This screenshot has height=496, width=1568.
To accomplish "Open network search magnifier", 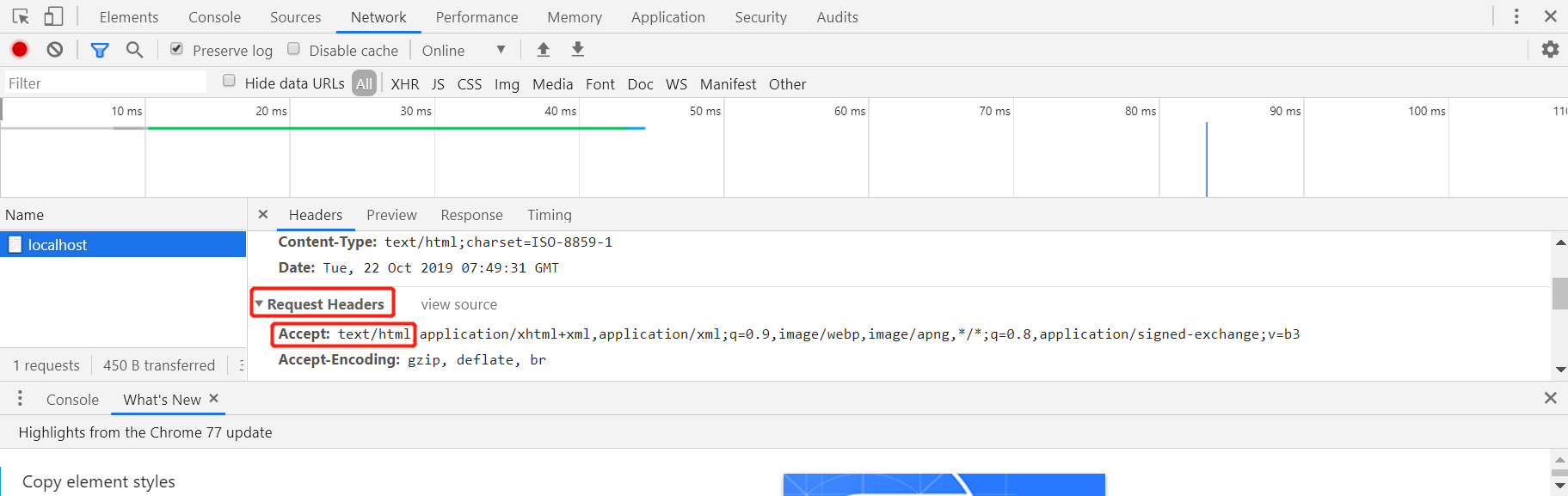I will [x=134, y=50].
